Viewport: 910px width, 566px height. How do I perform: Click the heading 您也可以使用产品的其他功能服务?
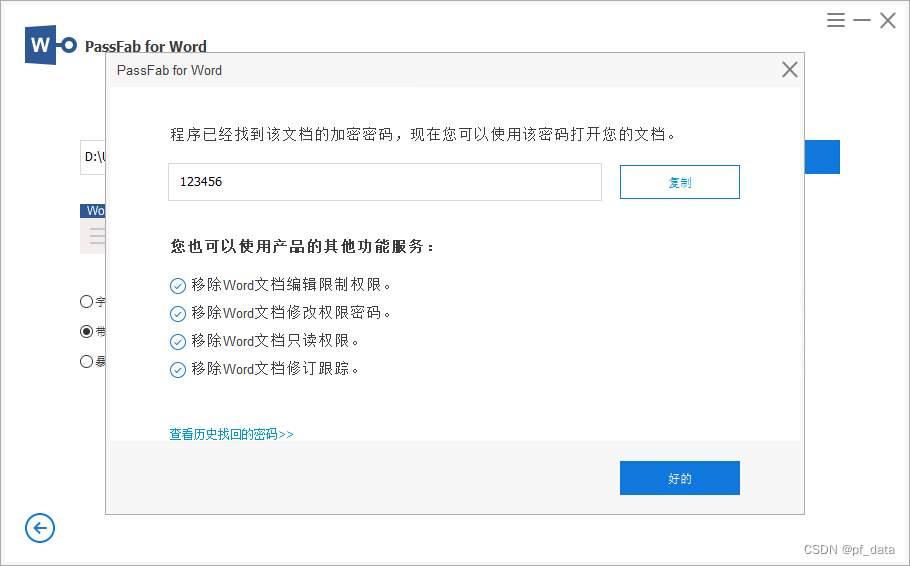click(x=302, y=246)
